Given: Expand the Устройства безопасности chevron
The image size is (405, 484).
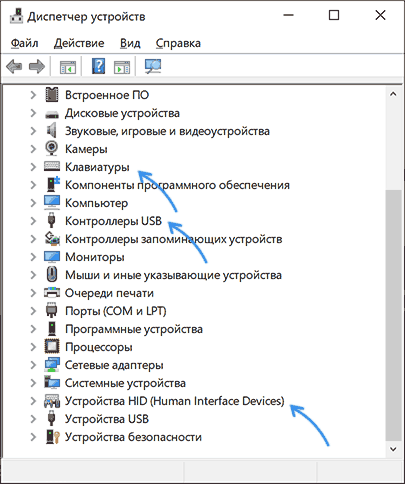Looking at the screenshot, I should click(33, 437).
